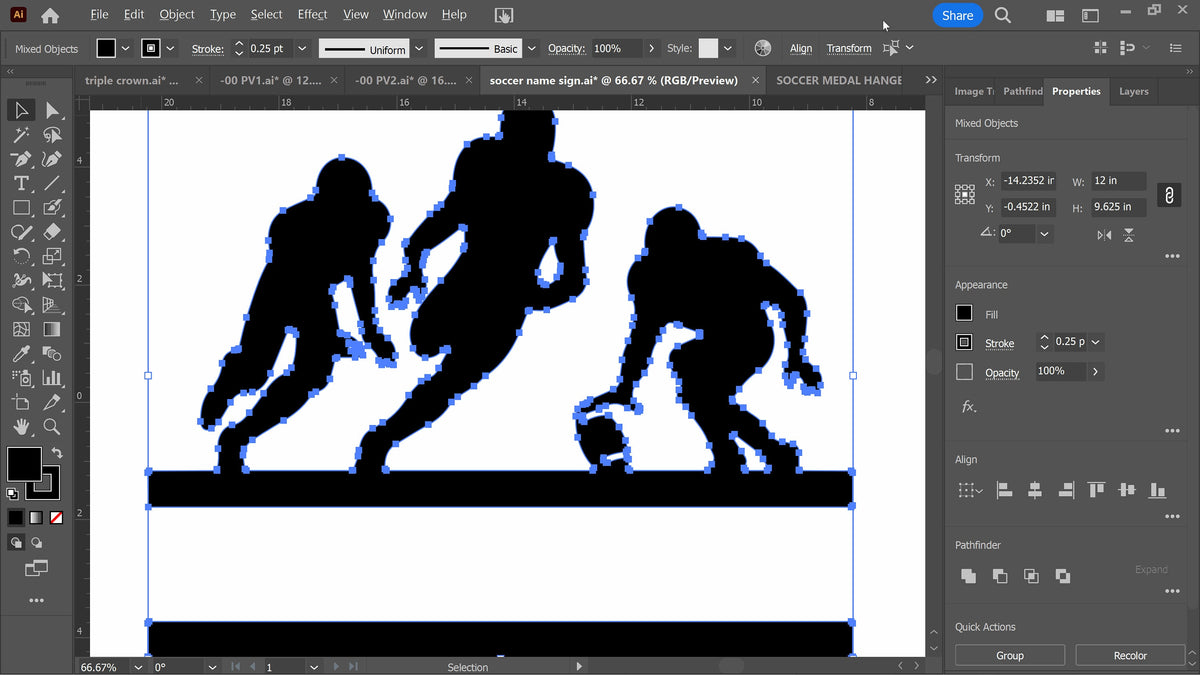Viewport: 1200px width, 675px height.
Task: Select the Zoom tool in toolbox
Action: [53, 427]
